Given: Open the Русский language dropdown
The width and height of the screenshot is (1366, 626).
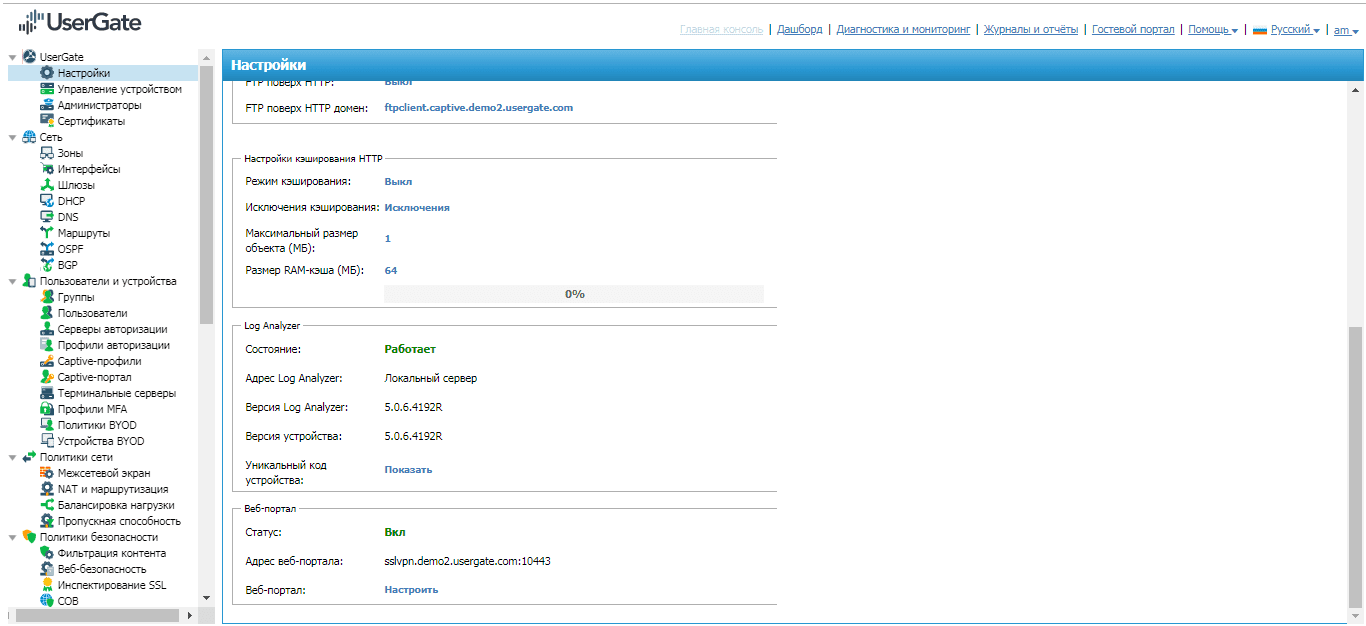Looking at the screenshot, I should coord(1287,30).
